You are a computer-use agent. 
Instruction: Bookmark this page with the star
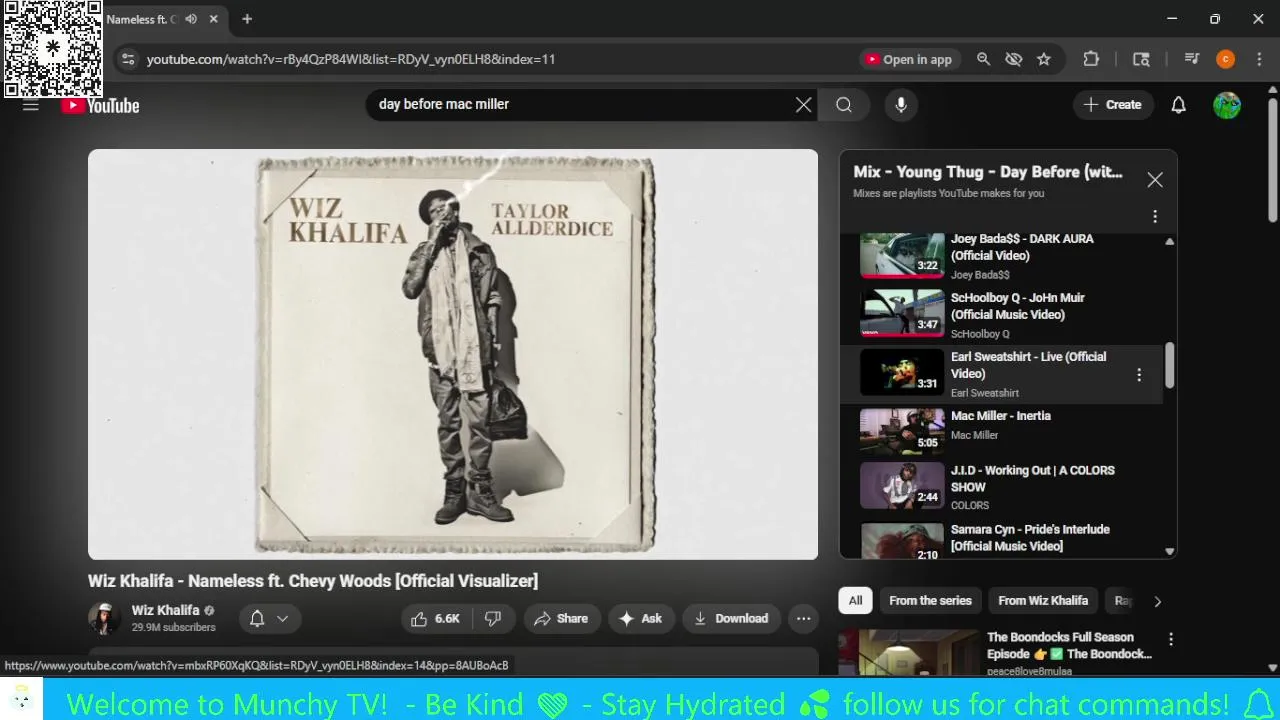tap(1044, 59)
